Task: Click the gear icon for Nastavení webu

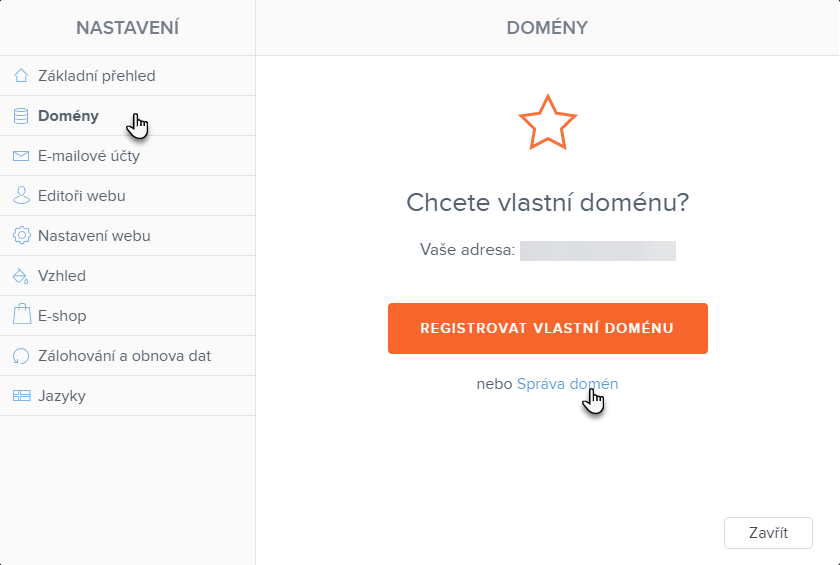Action: [21, 236]
